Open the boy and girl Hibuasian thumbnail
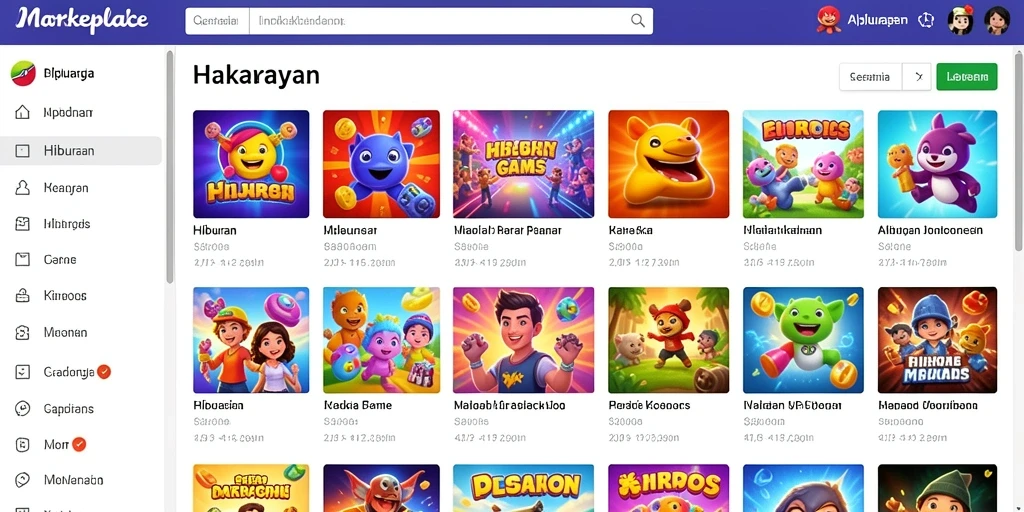The image size is (1024, 512). (251, 340)
